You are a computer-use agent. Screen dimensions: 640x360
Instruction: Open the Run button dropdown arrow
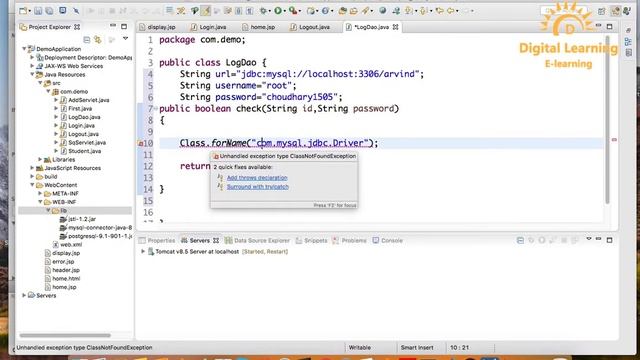[x=284, y=11]
